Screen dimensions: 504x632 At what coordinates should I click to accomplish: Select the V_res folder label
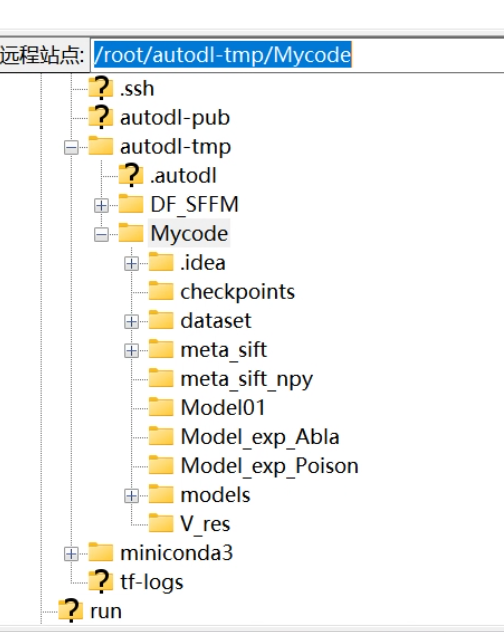point(205,524)
